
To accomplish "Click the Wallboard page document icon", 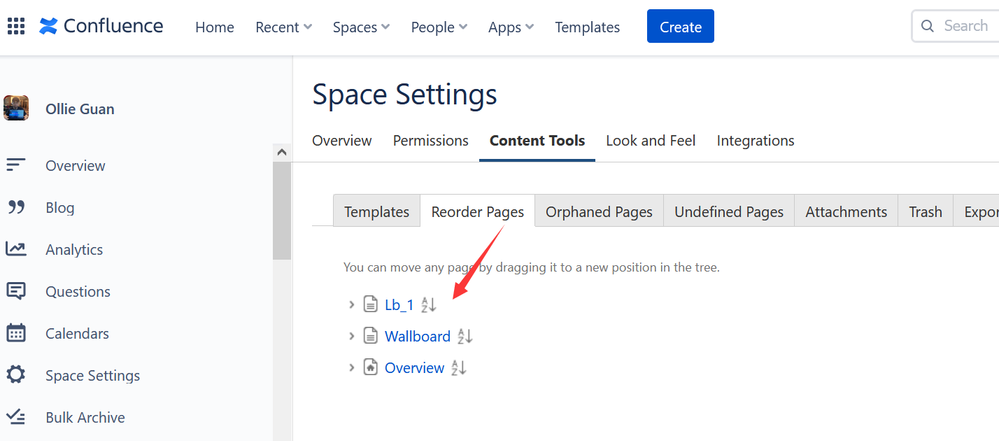I will coord(370,336).
